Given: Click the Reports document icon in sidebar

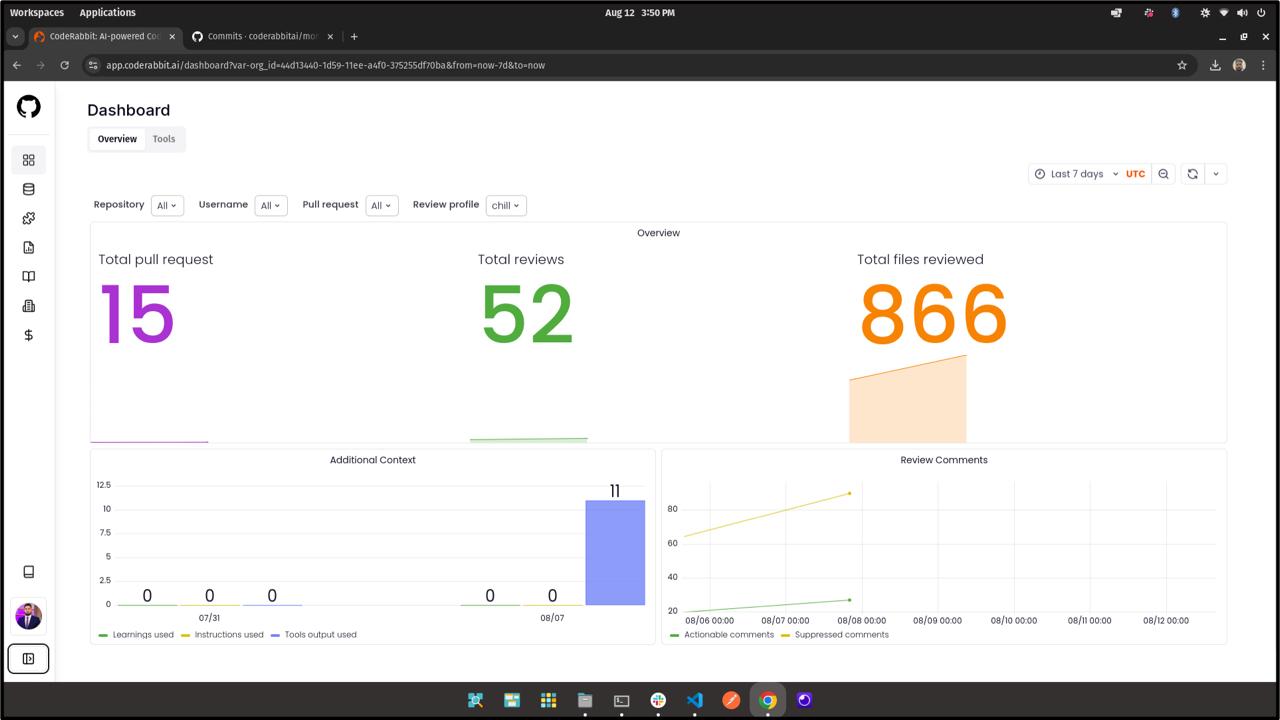Looking at the screenshot, I should pyautogui.click(x=28, y=247).
